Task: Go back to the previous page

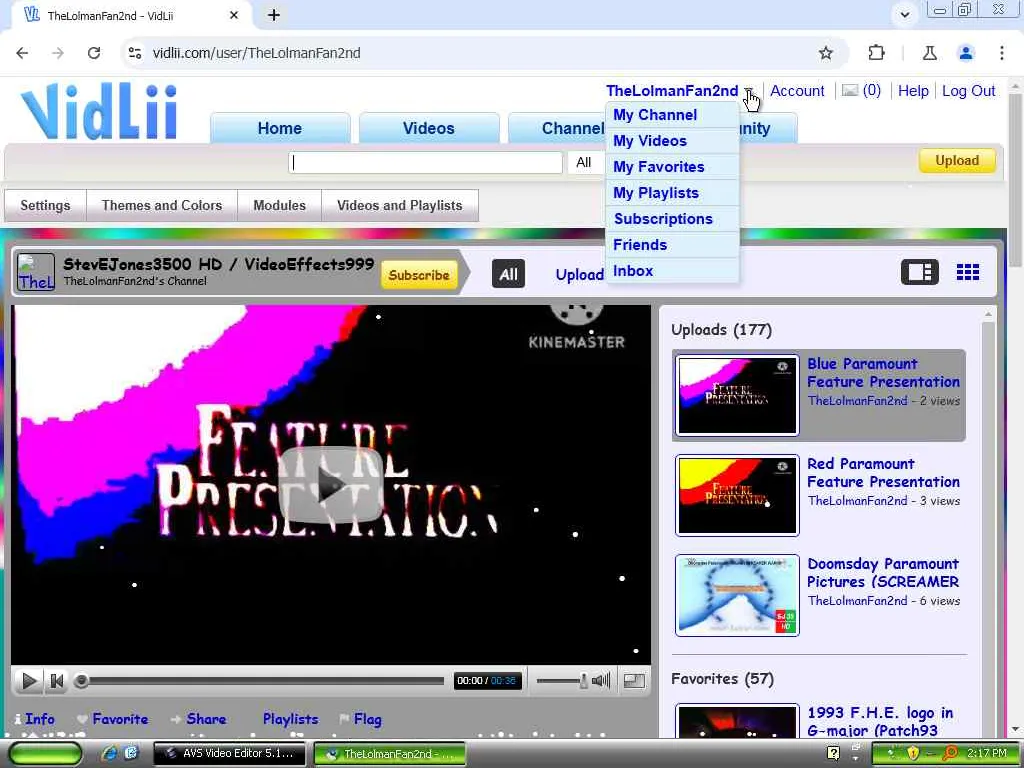Action: [22, 53]
